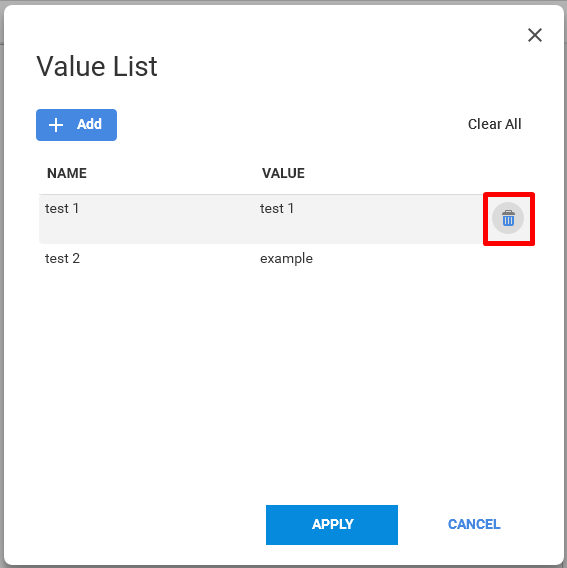Edit the example value cell
Image resolution: width=567 pixels, height=568 pixels.
(x=286, y=259)
